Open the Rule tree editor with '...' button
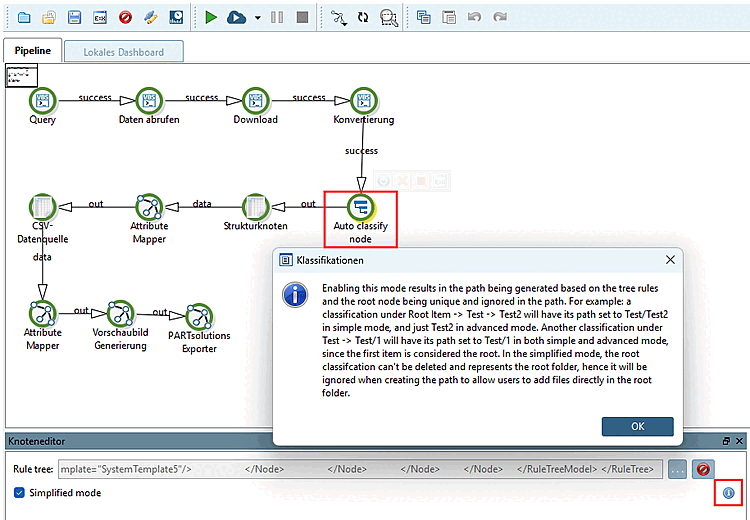This screenshot has height=520, width=750. point(677,469)
